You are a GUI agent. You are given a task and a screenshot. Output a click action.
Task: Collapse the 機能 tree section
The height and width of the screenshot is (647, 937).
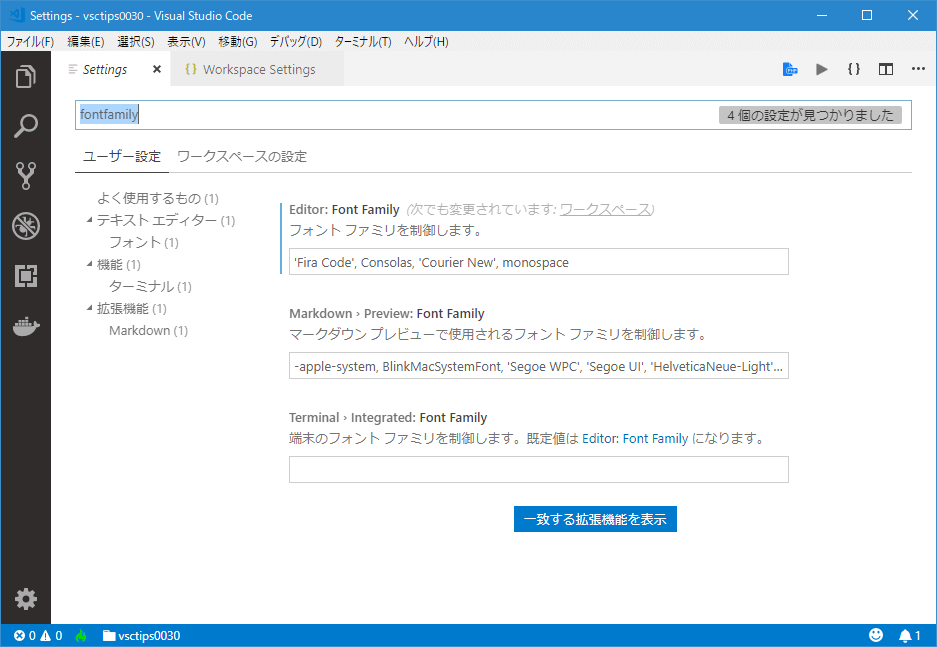(89, 264)
